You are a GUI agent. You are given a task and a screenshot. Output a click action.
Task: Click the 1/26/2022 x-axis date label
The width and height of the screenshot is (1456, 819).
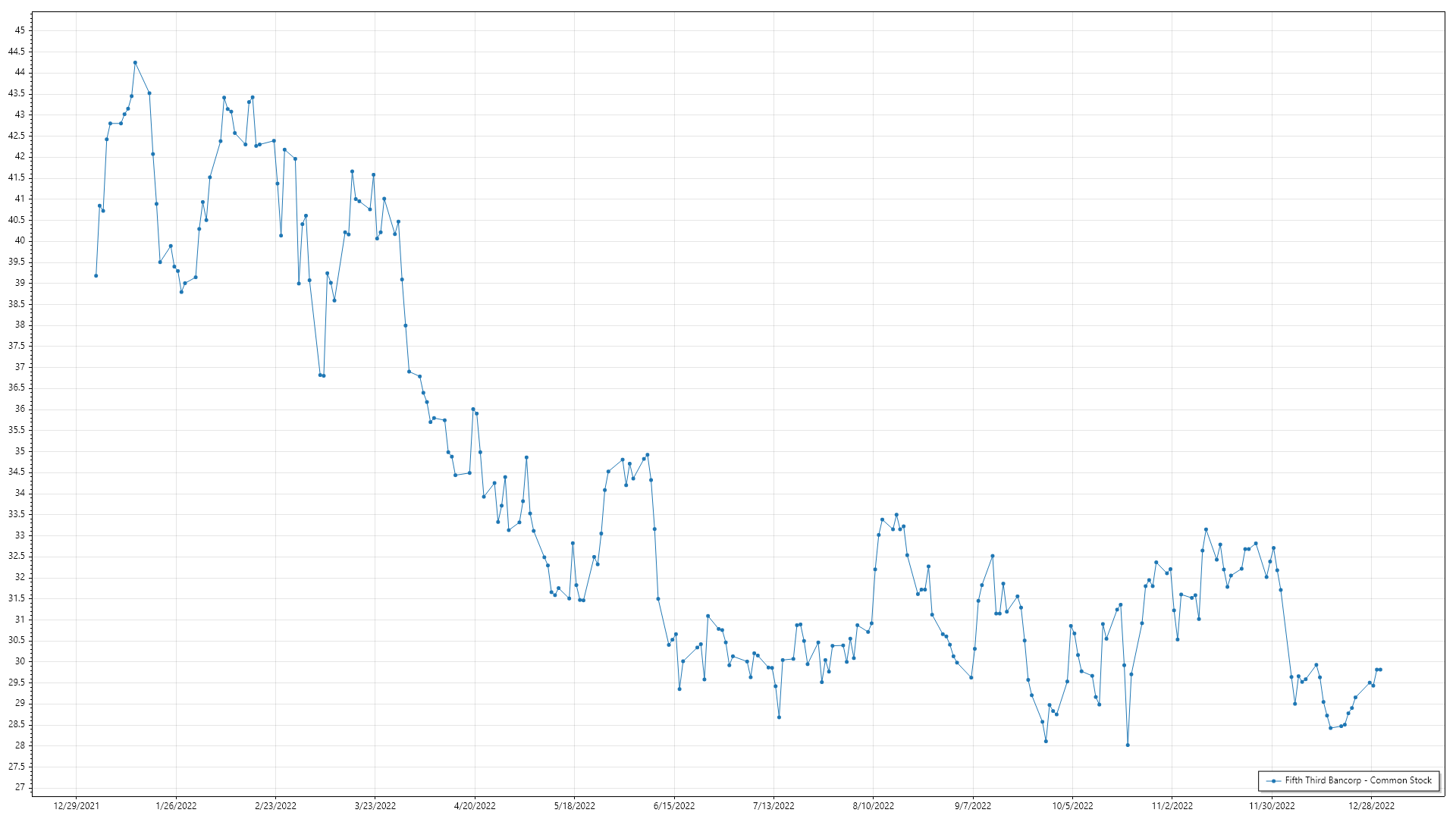[x=176, y=805]
